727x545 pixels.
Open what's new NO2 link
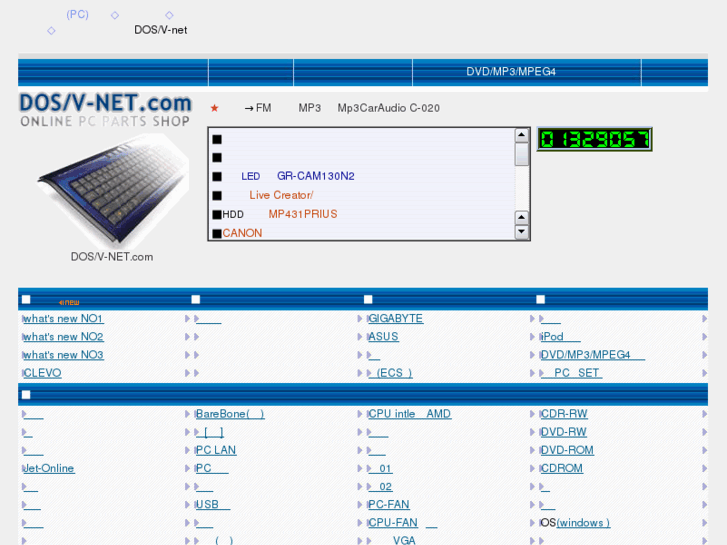(64, 337)
